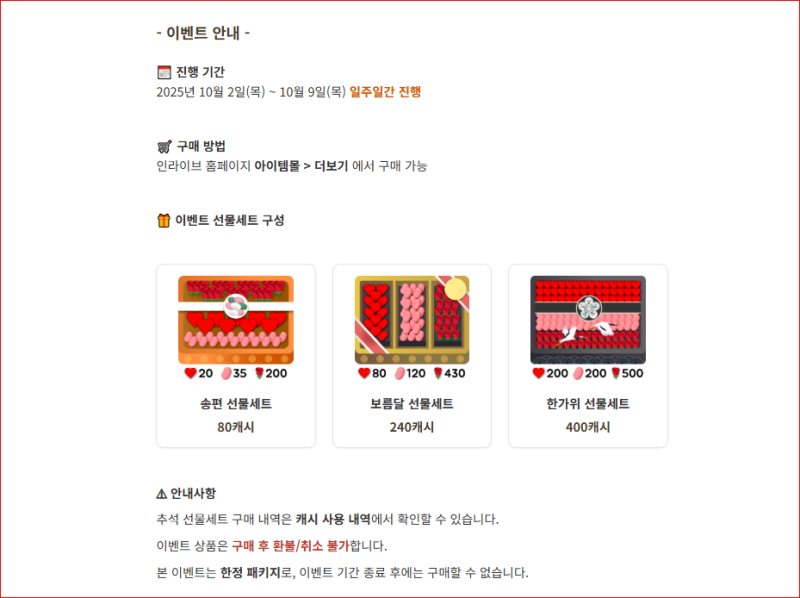Click the red heart icon showing 20
This screenshot has height=598, width=800.
(190, 373)
